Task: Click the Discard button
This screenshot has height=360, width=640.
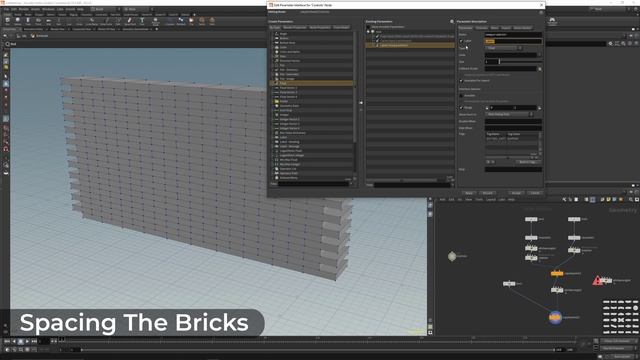Action: (x=487, y=193)
